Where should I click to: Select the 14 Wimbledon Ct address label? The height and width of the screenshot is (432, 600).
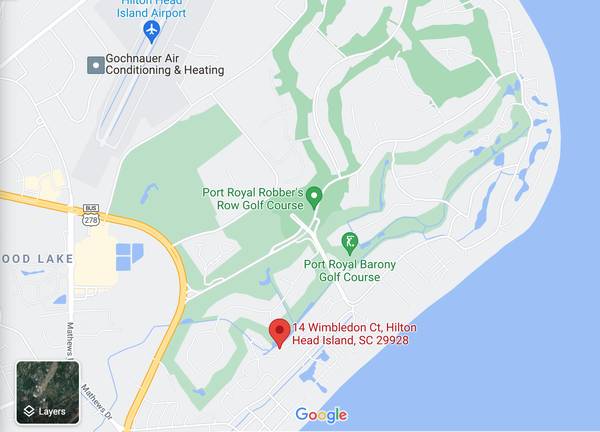[x=354, y=334]
